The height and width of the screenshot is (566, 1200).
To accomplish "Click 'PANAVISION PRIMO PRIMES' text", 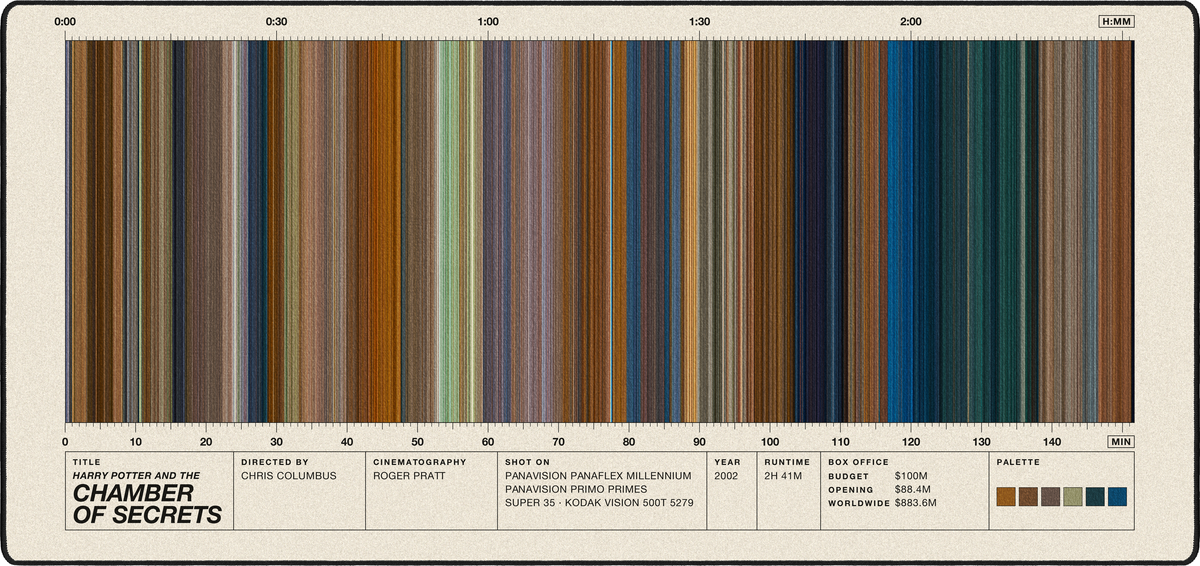I will tap(576, 489).
